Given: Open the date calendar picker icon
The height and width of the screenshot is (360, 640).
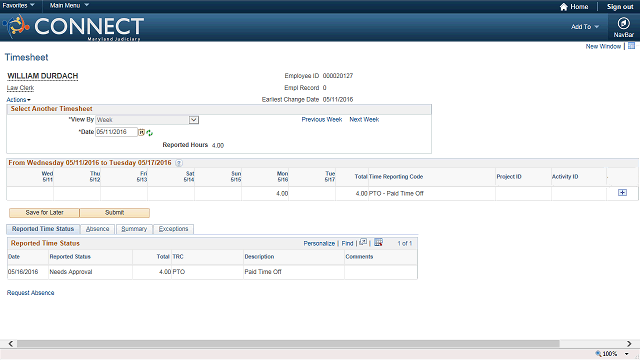Looking at the screenshot, I should 141,132.
